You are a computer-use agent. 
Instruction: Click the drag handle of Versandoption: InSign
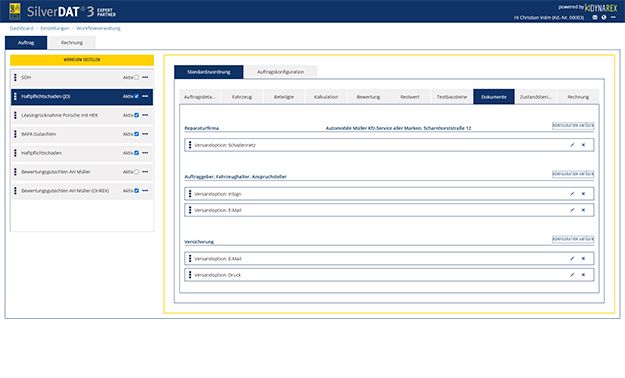[190, 194]
